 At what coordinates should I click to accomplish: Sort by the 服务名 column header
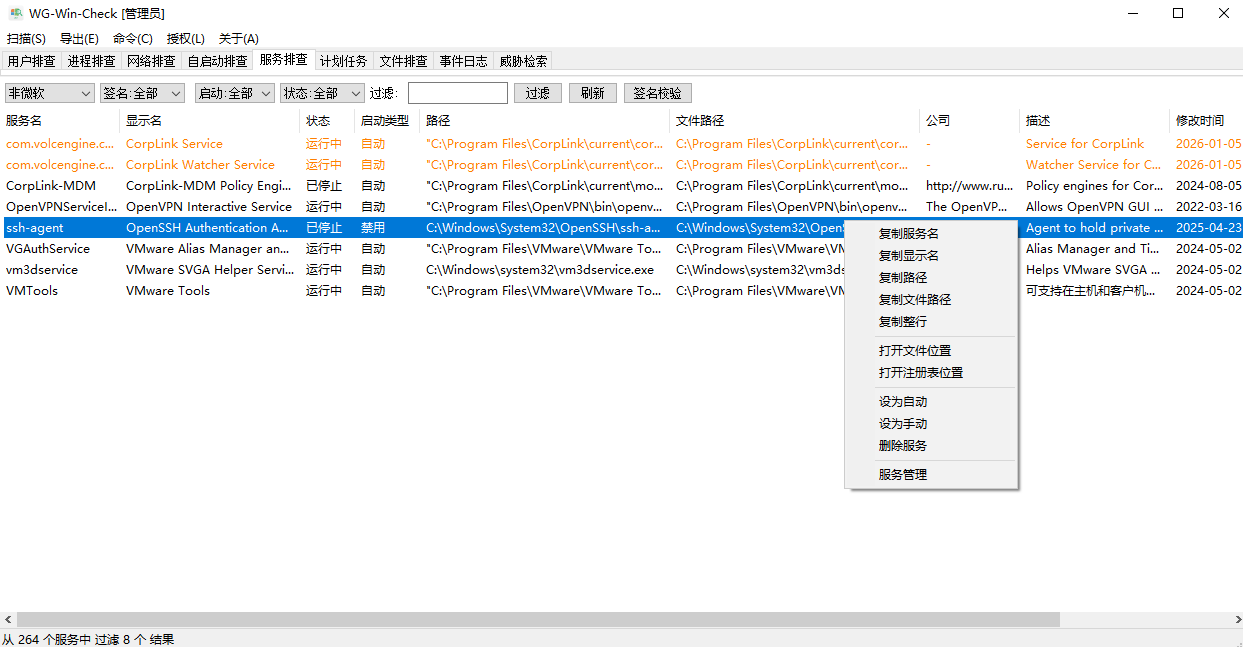point(24,120)
